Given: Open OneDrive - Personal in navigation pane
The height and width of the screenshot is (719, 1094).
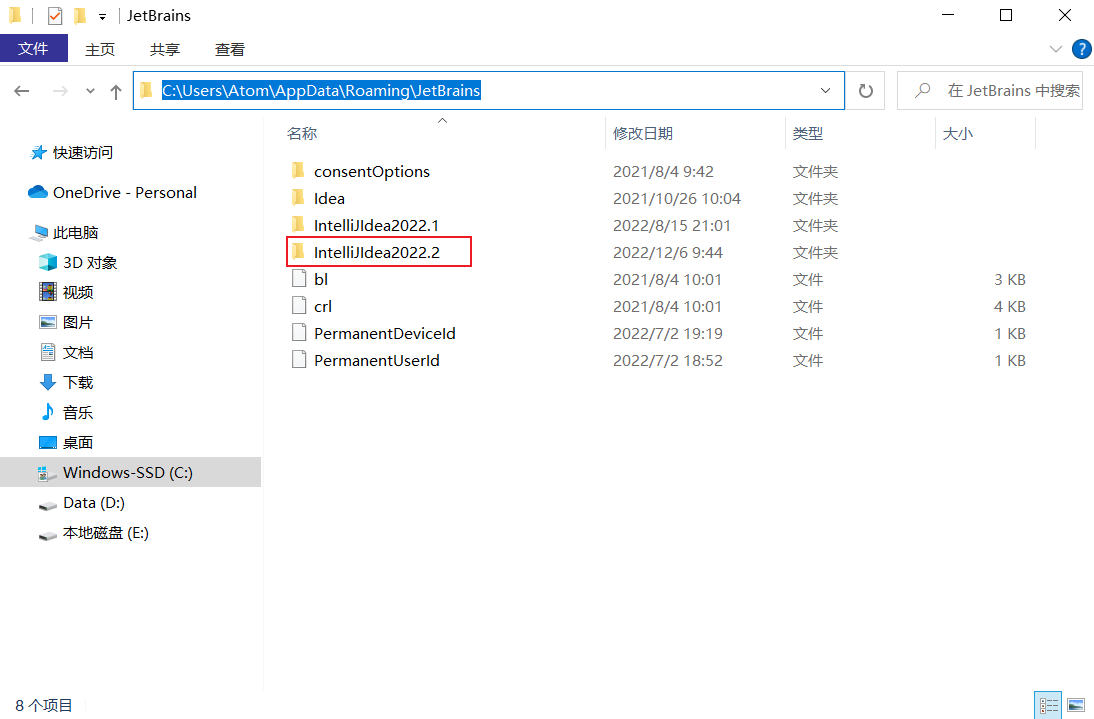Looking at the screenshot, I should [x=125, y=192].
